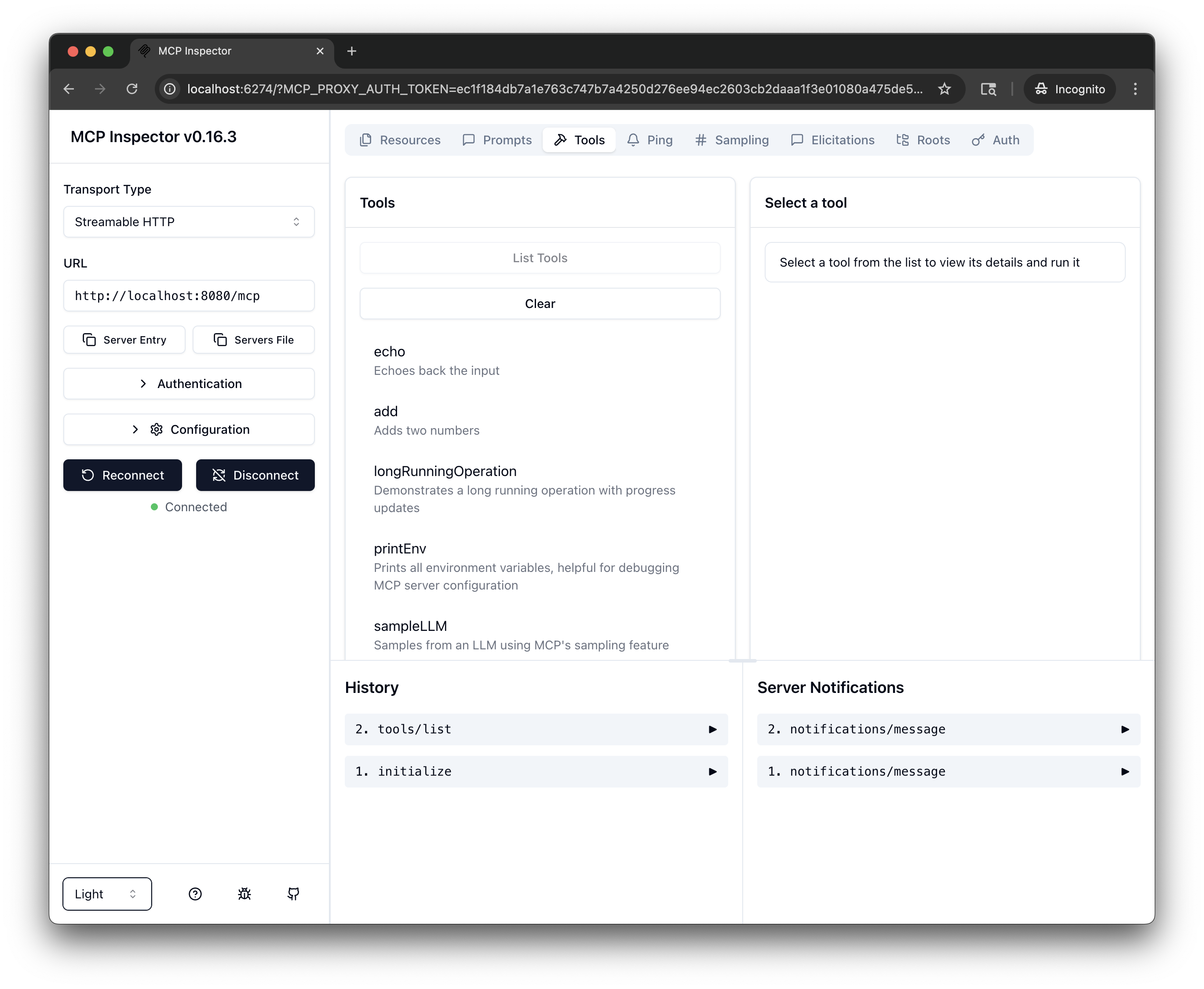The width and height of the screenshot is (1204, 989).
Task: Switch to the Resources tab
Action: pos(400,140)
